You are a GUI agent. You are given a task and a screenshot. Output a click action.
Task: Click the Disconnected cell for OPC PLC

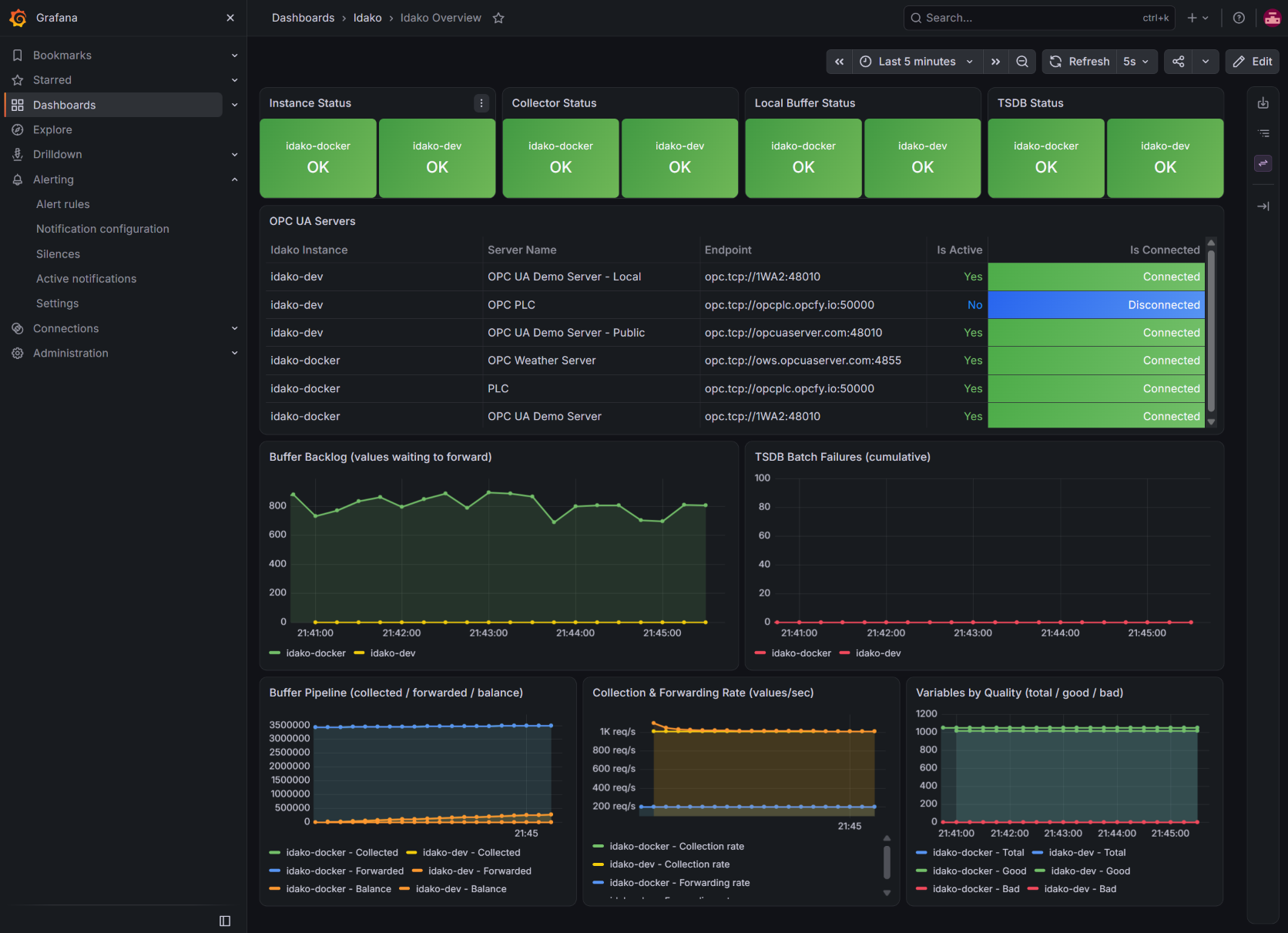(1096, 305)
